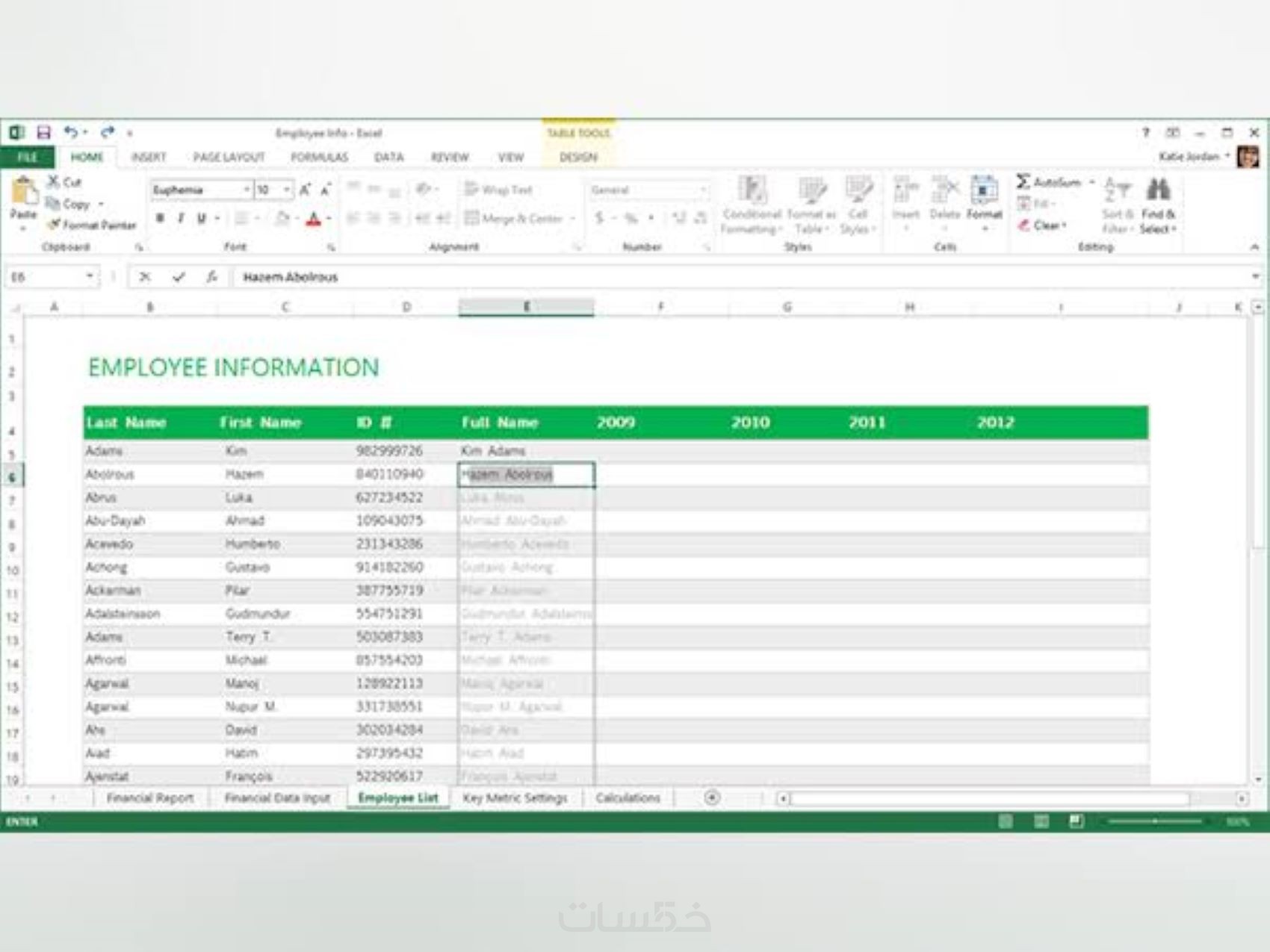Open the font size 10 dropdown
1270x952 pixels.
pyautogui.click(x=287, y=190)
